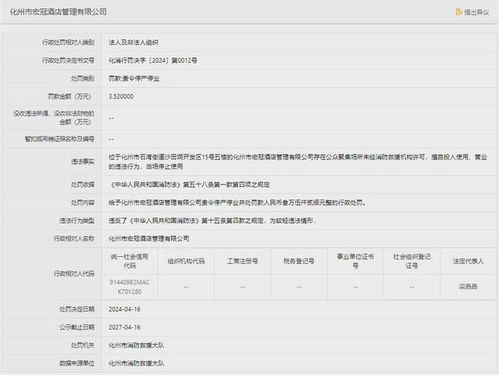Viewport: 499px width, 375px height.
Task: Click the orange icon beside 提出异议
Action: pos(459,12)
